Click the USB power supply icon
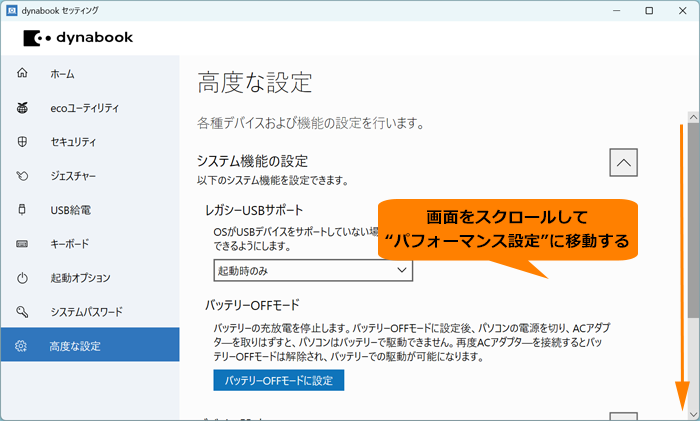700x421 pixels. click(x=22, y=209)
